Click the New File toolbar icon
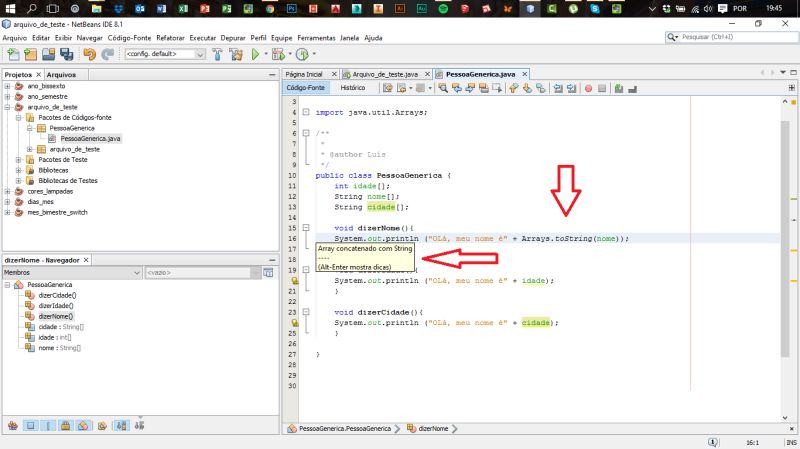Image resolution: width=800 pixels, height=449 pixels. (x=13, y=54)
